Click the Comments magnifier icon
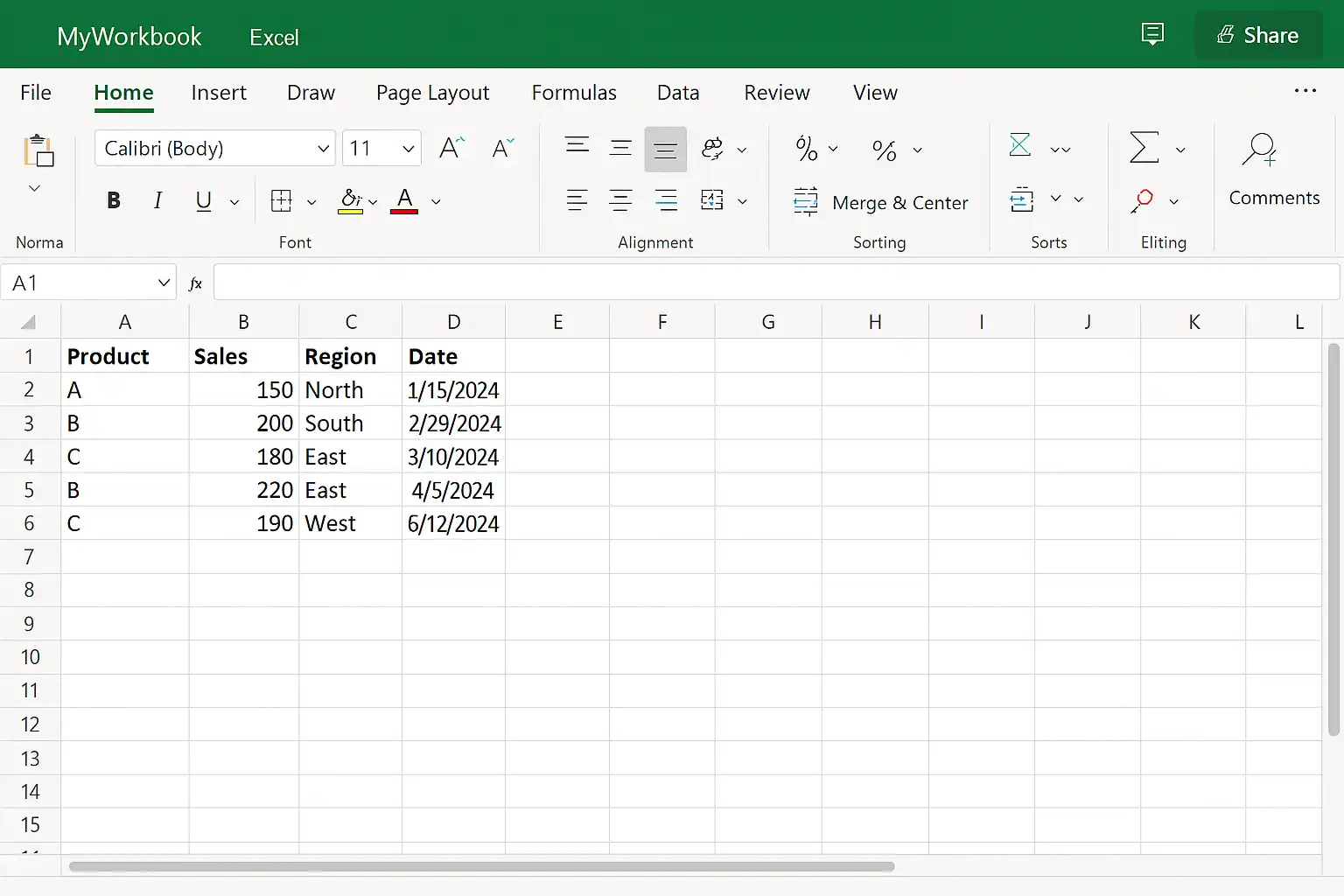This screenshot has width=1344, height=896. tap(1260, 150)
